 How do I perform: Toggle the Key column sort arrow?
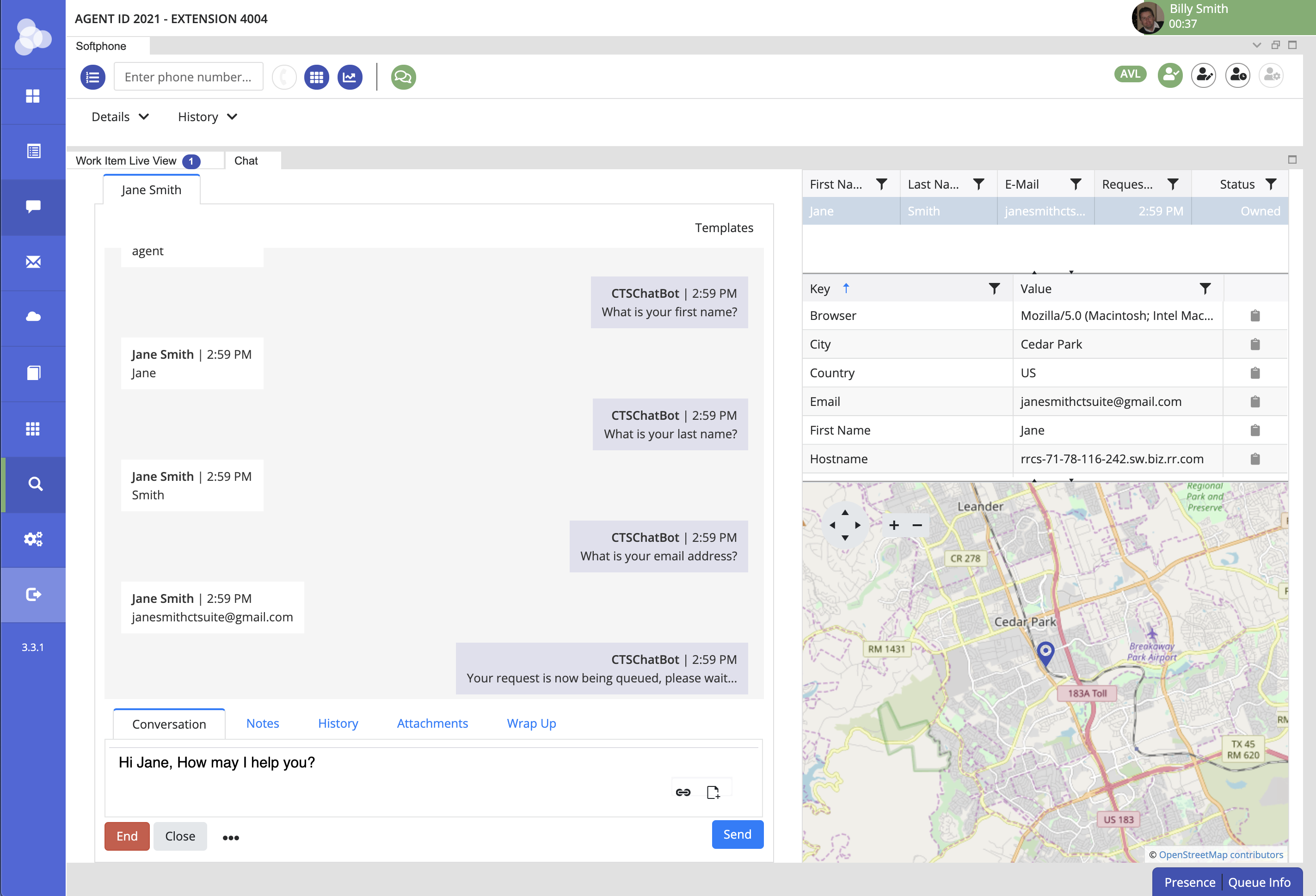point(846,288)
